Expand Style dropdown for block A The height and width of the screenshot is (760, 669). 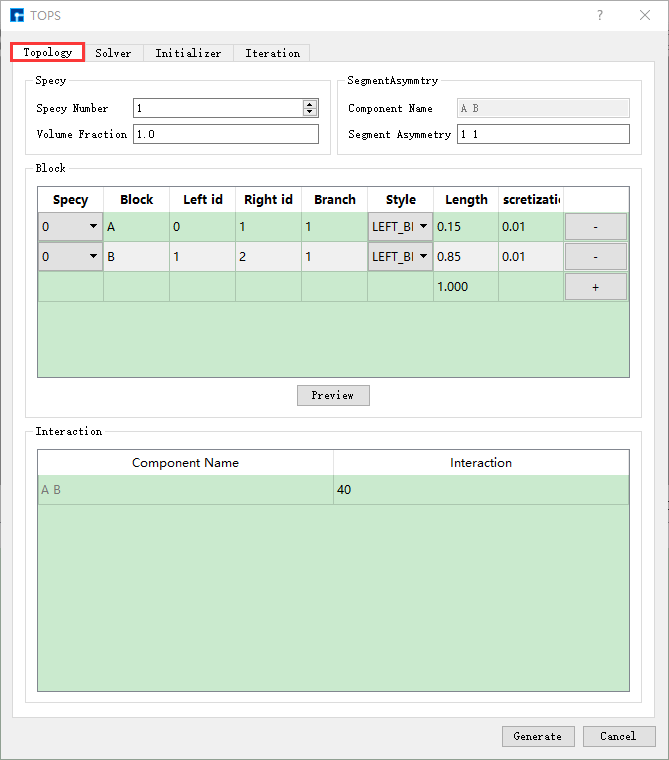click(400, 227)
